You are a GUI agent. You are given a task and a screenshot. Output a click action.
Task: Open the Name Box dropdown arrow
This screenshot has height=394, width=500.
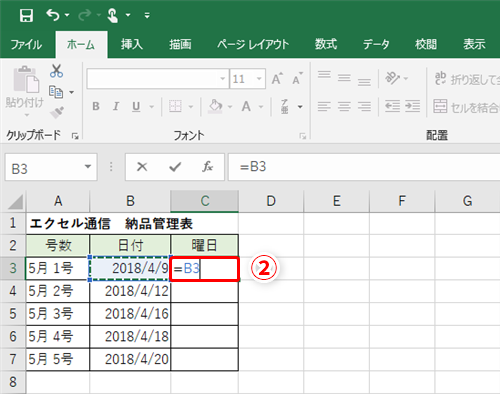88,166
